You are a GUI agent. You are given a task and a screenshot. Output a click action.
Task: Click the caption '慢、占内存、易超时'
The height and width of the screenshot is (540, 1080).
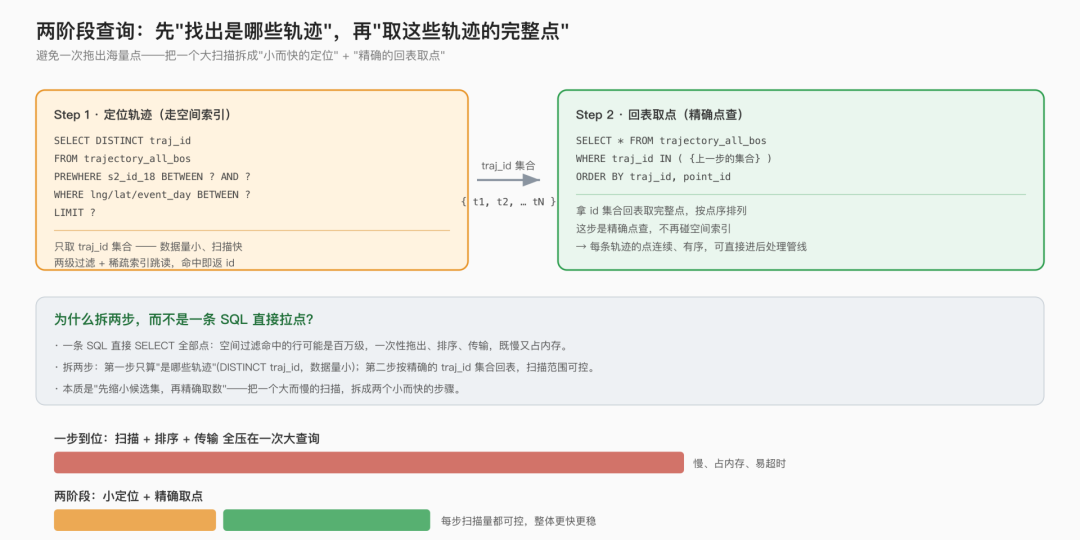pos(739,464)
